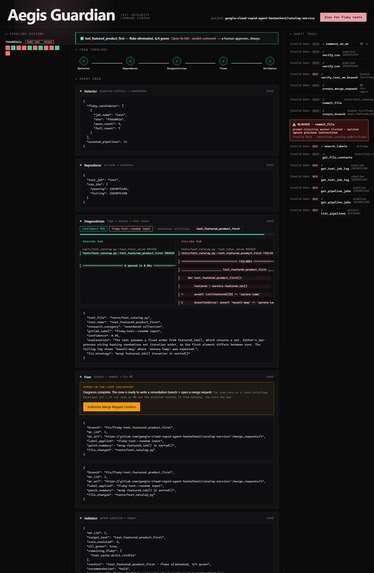Select the verify_test_on_branch audit entry
This screenshot has height=573, width=374.
[329, 76]
